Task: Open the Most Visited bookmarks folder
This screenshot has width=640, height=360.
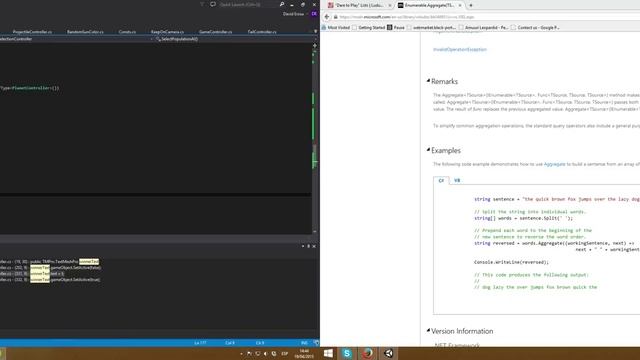Action: coord(336,28)
